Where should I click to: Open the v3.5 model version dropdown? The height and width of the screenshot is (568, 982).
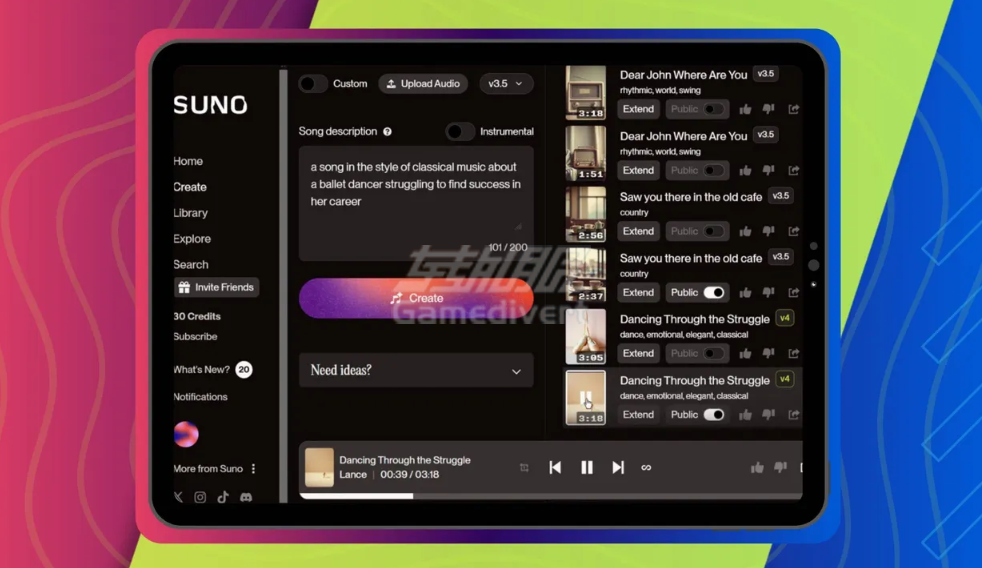coord(505,84)
